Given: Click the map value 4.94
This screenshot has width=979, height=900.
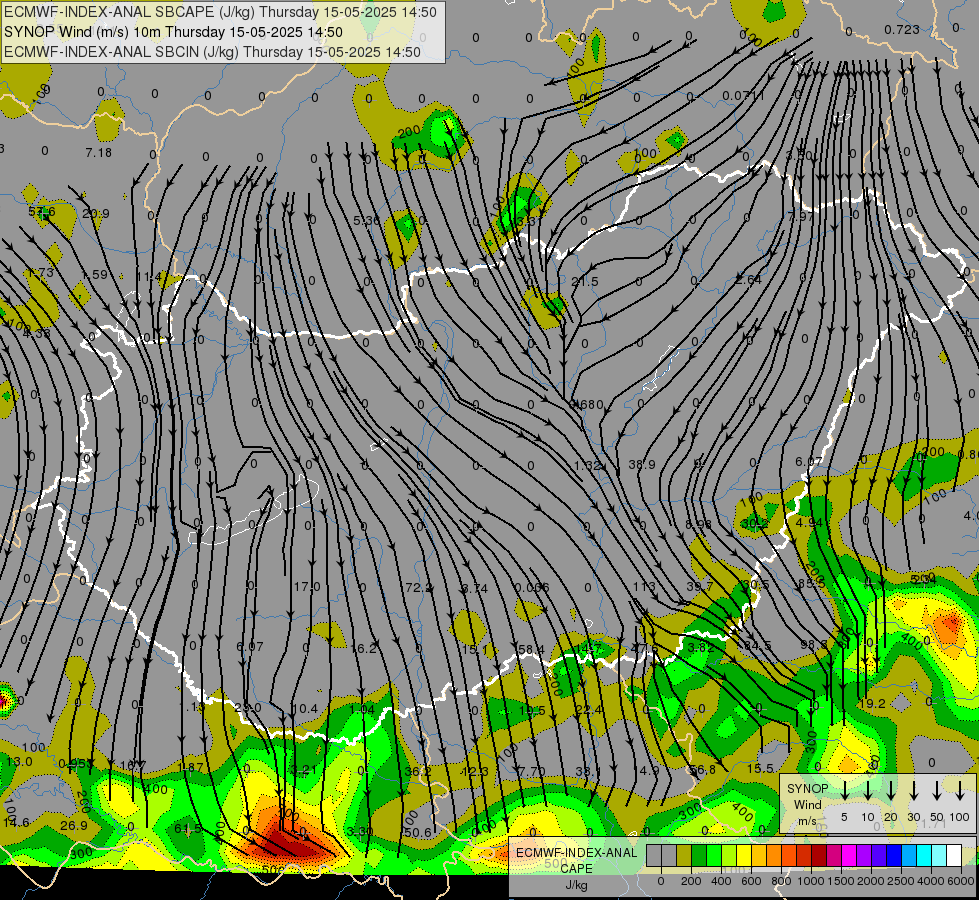Looking at the screenshot, I should tap(809, 522).
